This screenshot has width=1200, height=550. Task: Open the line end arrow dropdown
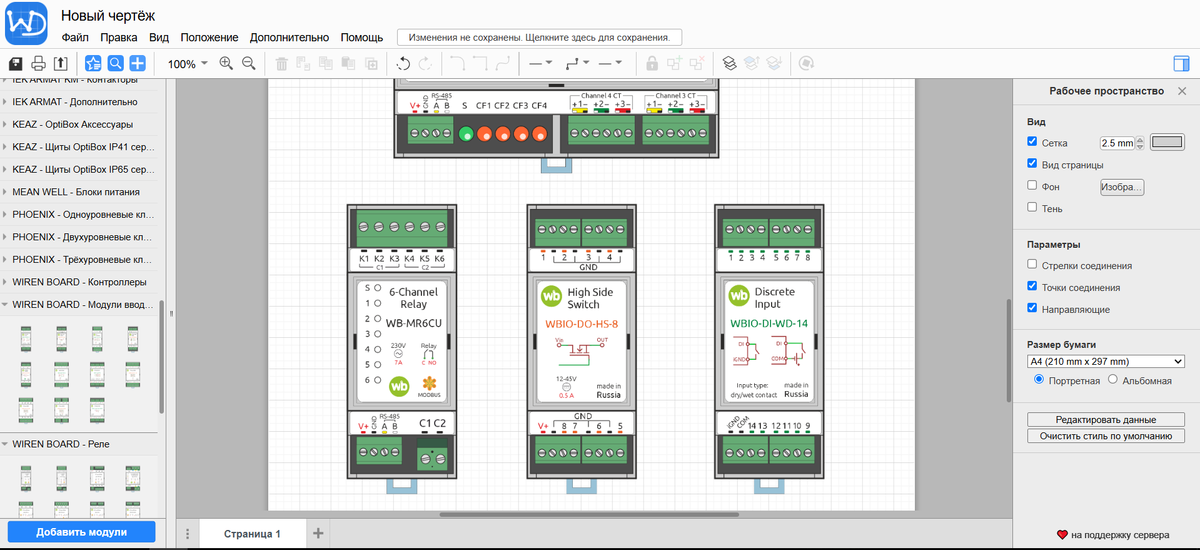(x=610, y=63)
